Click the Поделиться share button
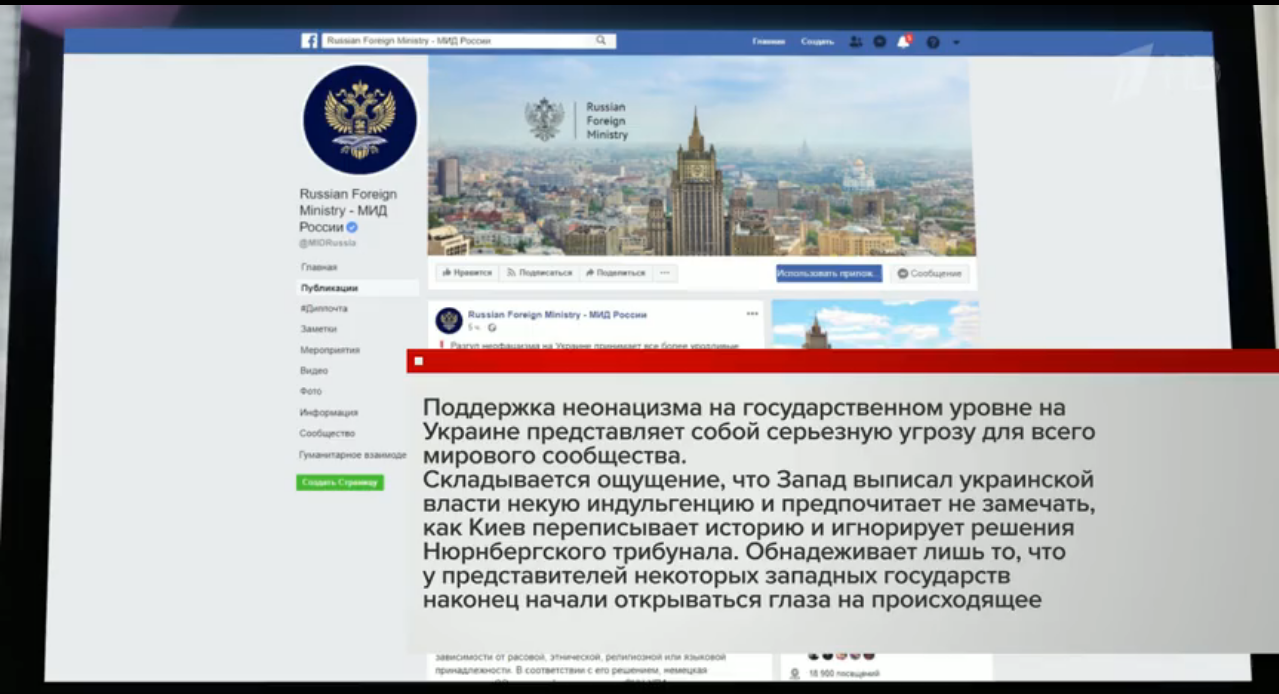1279x694 pixels. coord(616,272)
